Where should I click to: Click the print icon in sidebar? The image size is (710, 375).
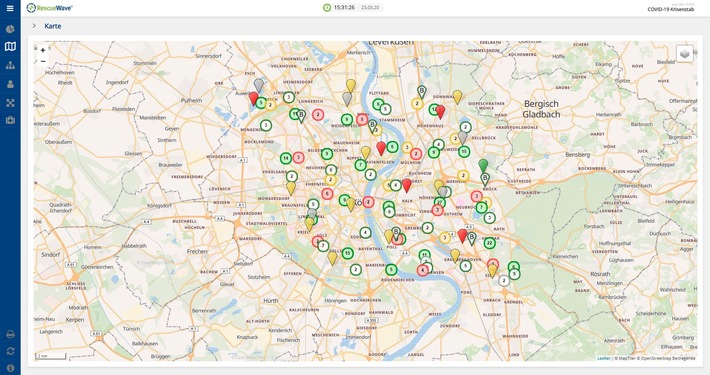[10, 334]
